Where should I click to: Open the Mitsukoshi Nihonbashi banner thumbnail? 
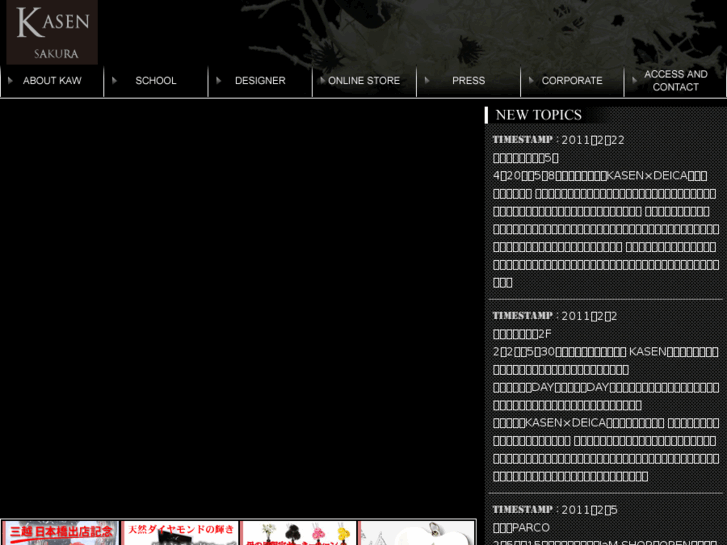pos(60,533)
